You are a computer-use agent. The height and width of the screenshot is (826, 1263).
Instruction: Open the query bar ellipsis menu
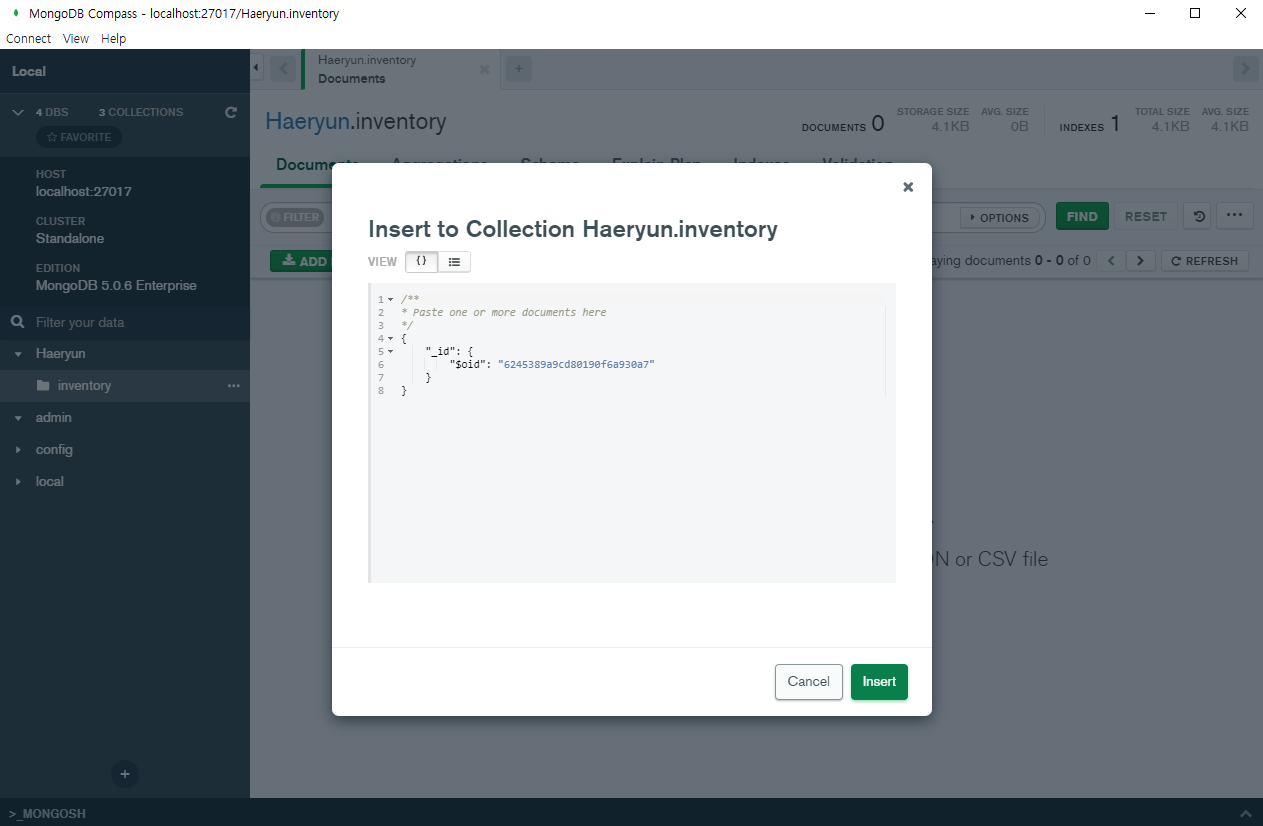(x=1235, y=216)
